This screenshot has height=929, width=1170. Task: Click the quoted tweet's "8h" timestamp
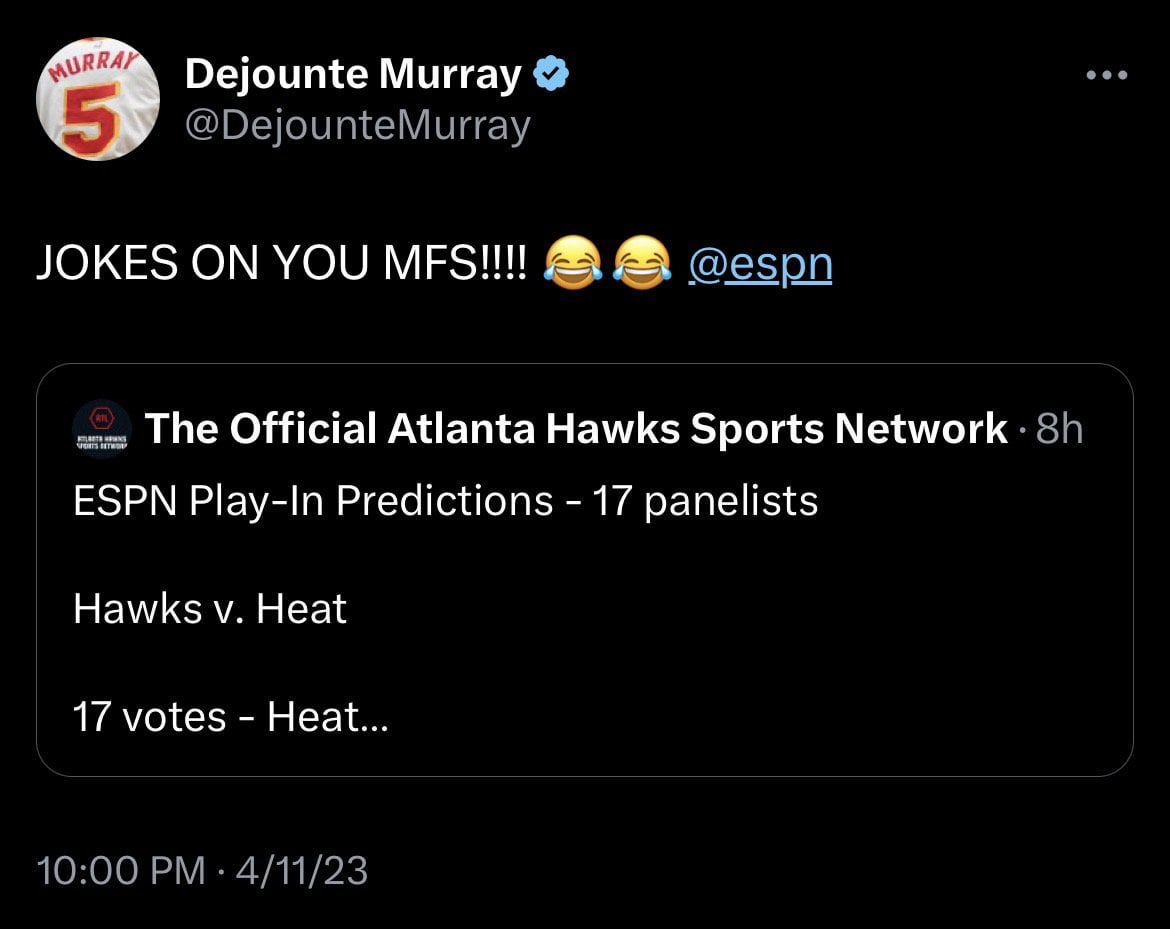pos(1060,429)
